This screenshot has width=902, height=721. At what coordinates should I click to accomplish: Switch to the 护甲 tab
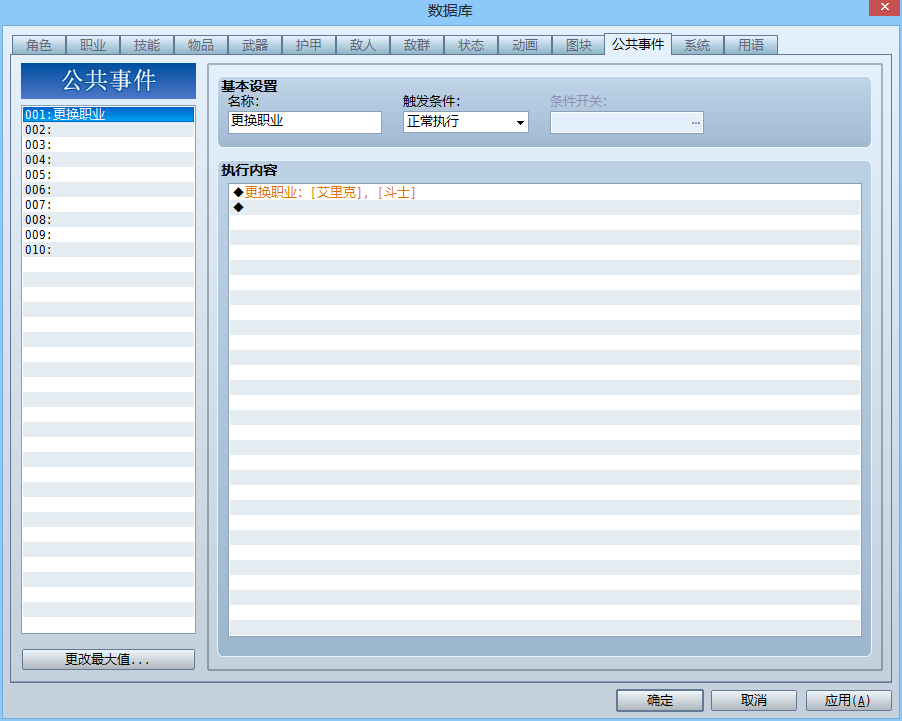click(x=309, y=45)
